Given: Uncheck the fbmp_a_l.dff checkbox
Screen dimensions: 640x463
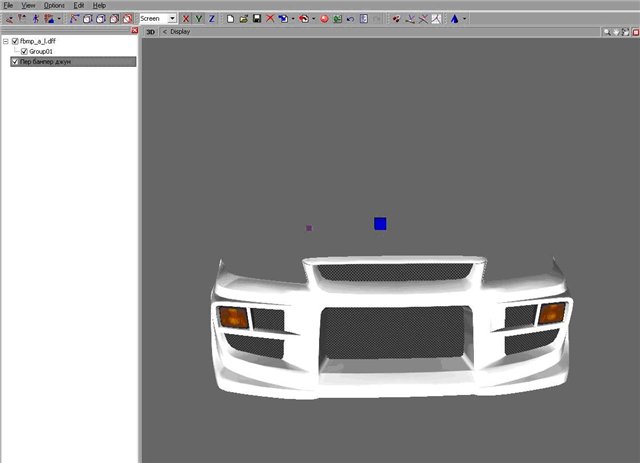Looking at the screenshot, I should coord(15,41).
